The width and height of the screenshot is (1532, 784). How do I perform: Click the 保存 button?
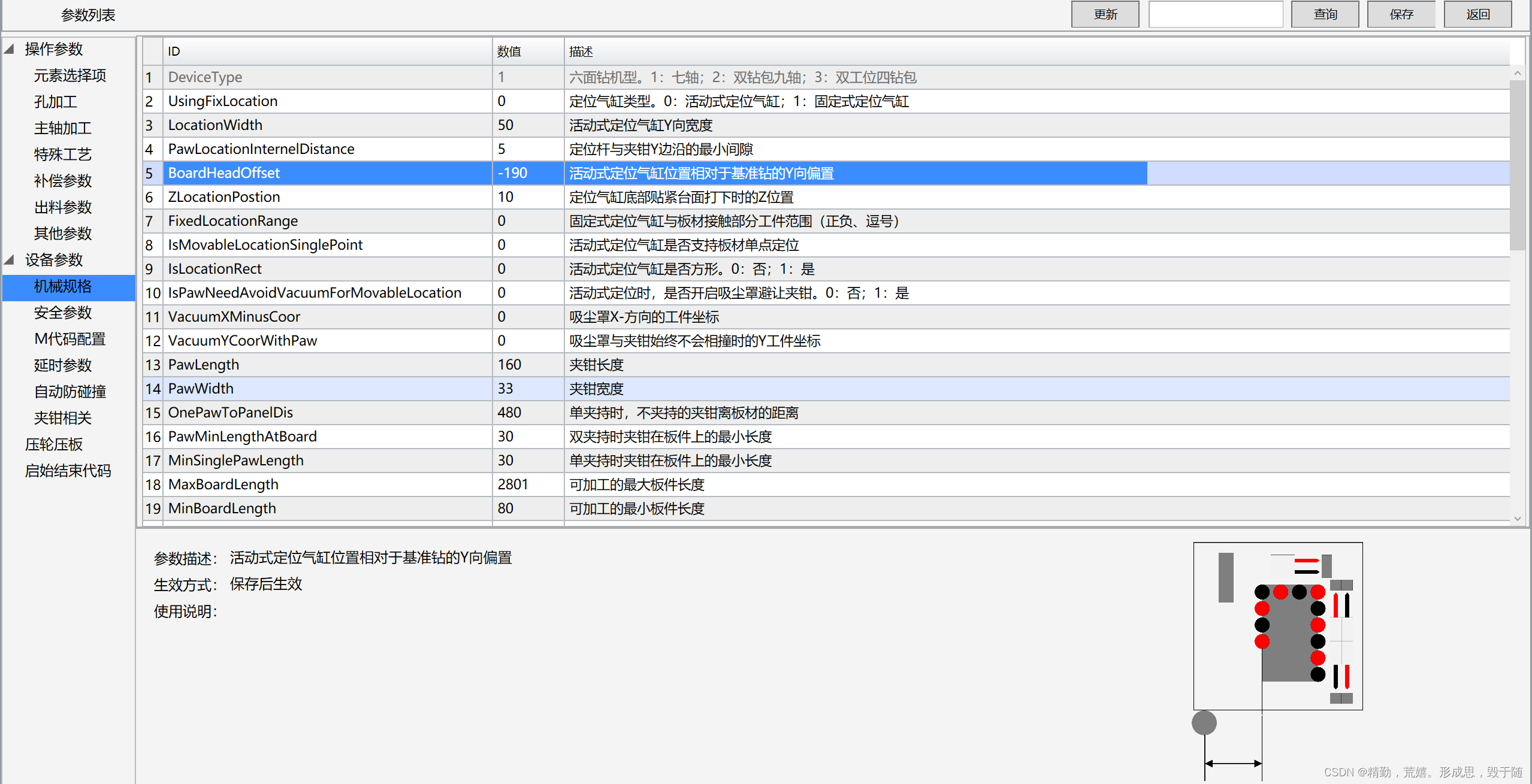coord(1401,14)
